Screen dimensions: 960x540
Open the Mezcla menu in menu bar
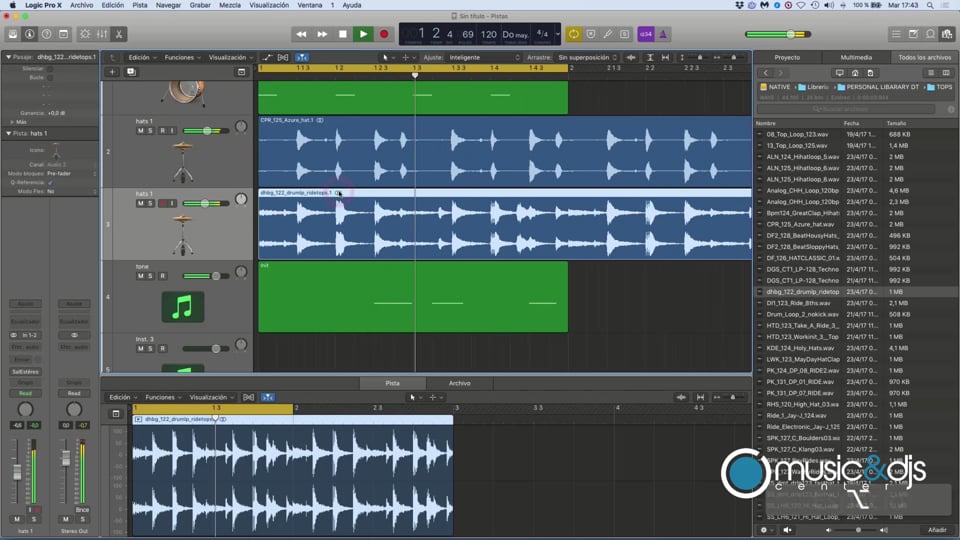click(230, 5)
